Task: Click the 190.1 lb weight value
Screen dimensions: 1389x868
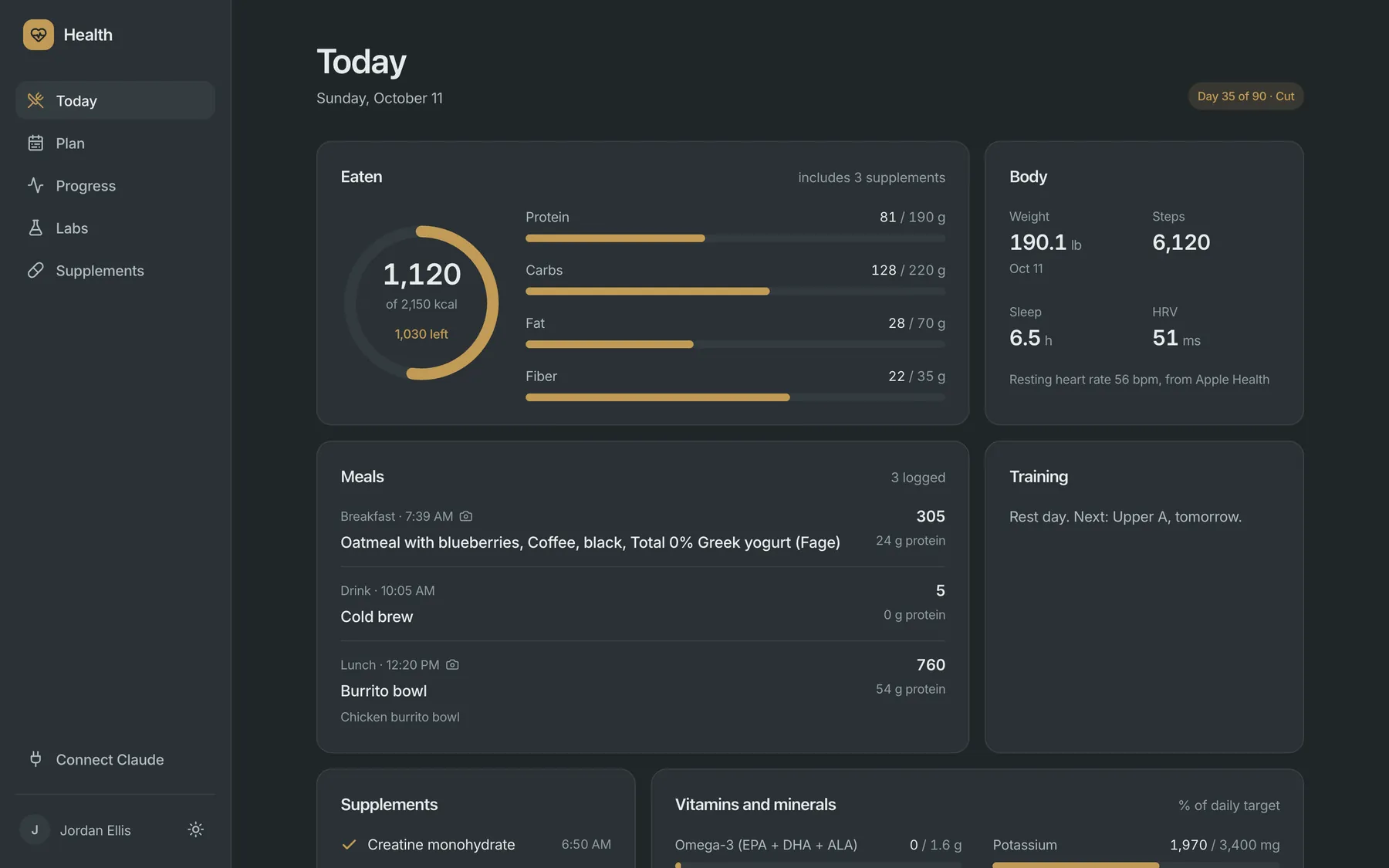Action: (1046, 242)
